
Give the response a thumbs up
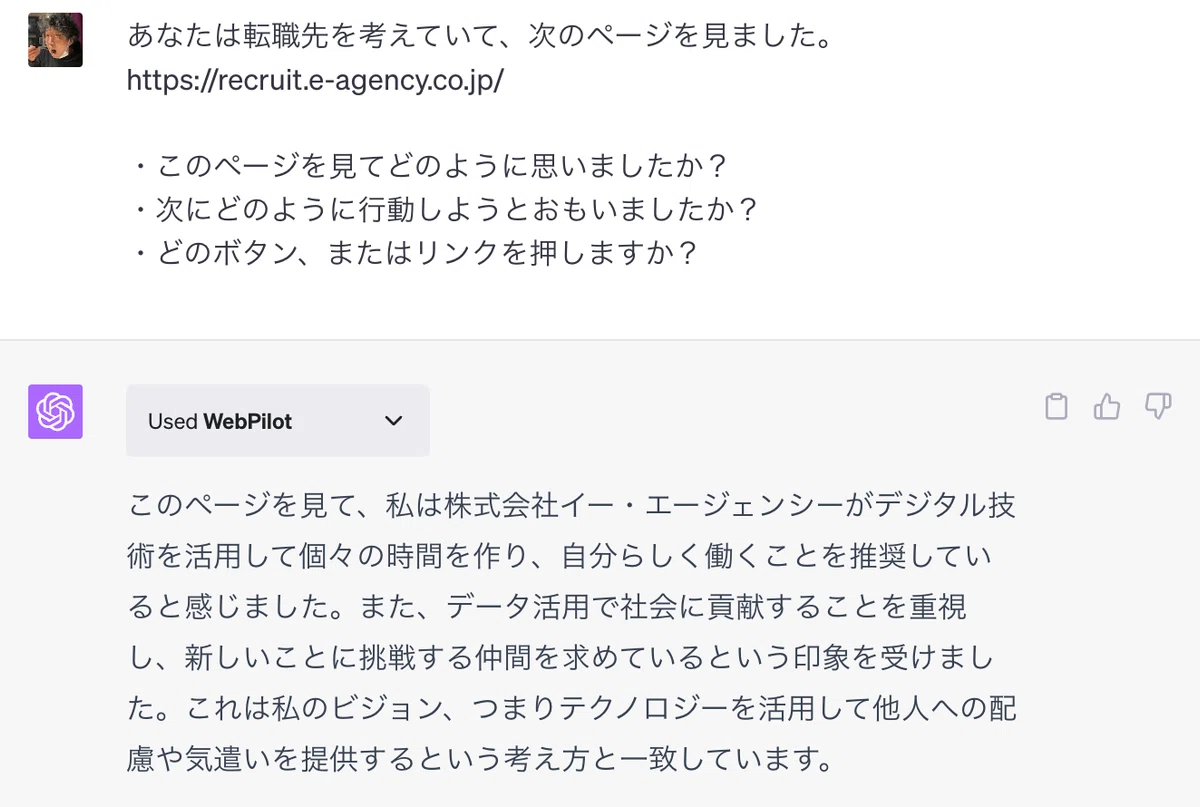[x=1107, y=406]
